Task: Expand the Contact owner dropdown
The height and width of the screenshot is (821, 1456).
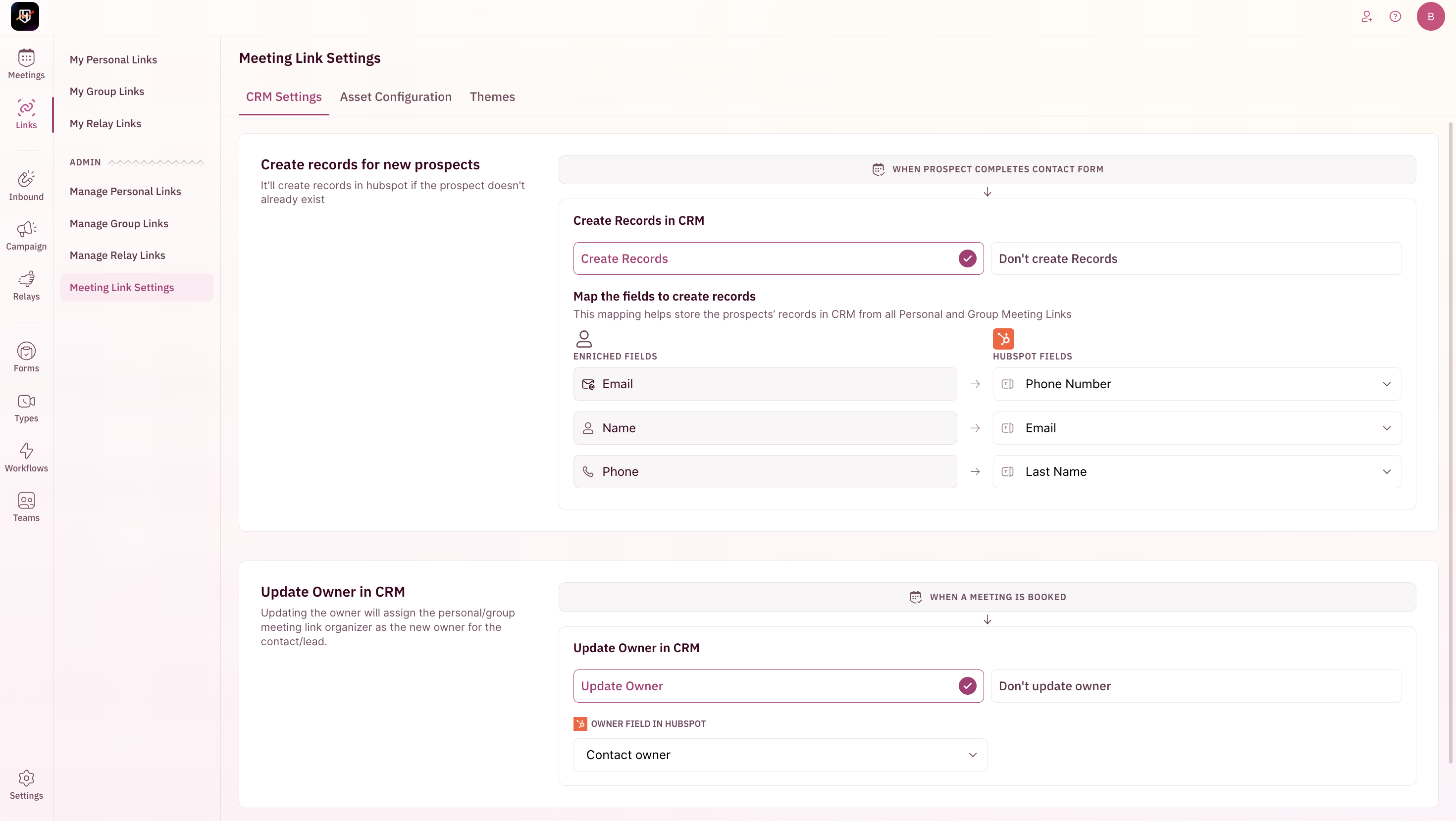Action: click(x=780, y=754)
